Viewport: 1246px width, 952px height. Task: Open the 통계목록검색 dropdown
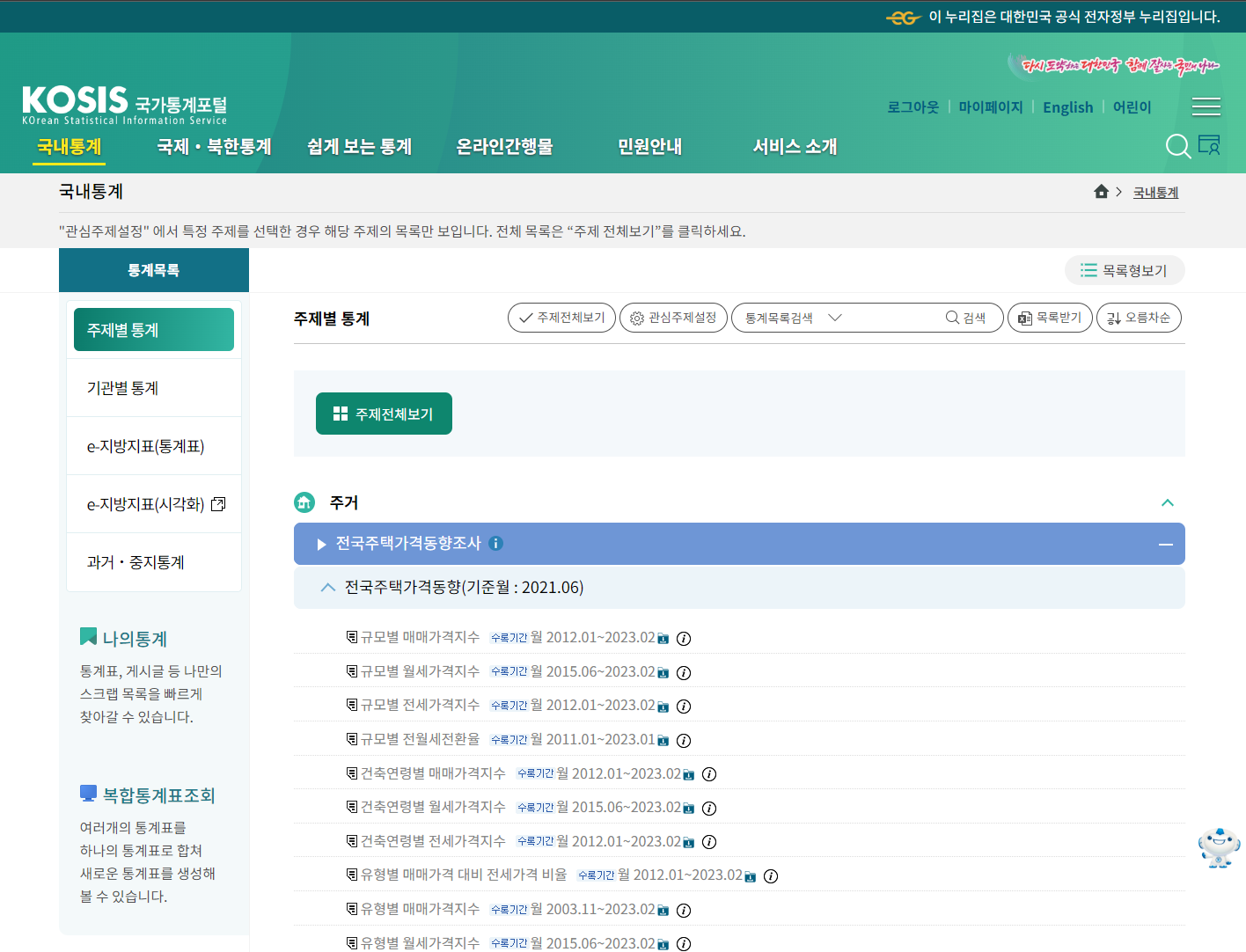click(836, 318)
